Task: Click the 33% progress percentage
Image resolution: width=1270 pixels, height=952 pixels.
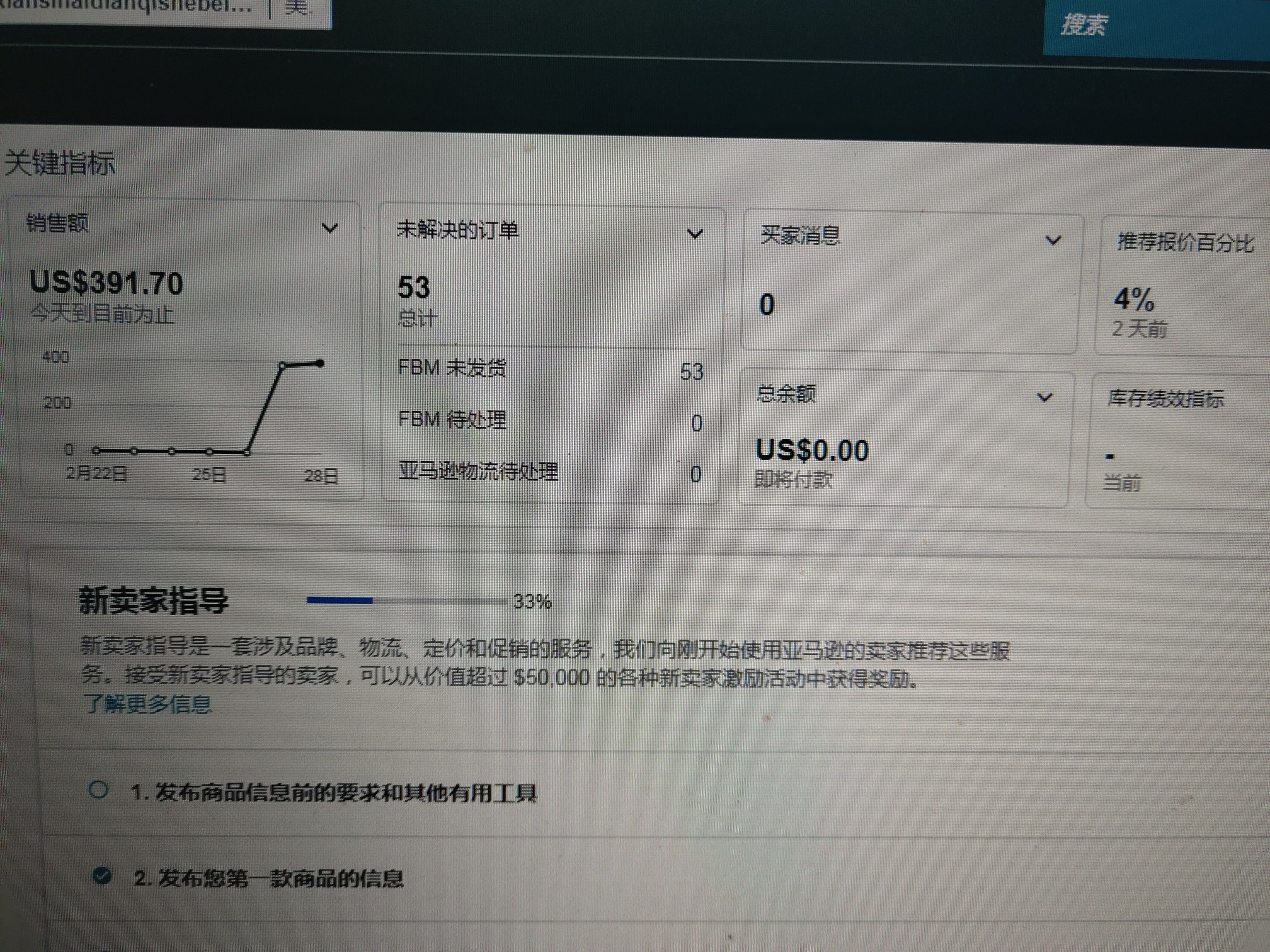Action: 532,602
